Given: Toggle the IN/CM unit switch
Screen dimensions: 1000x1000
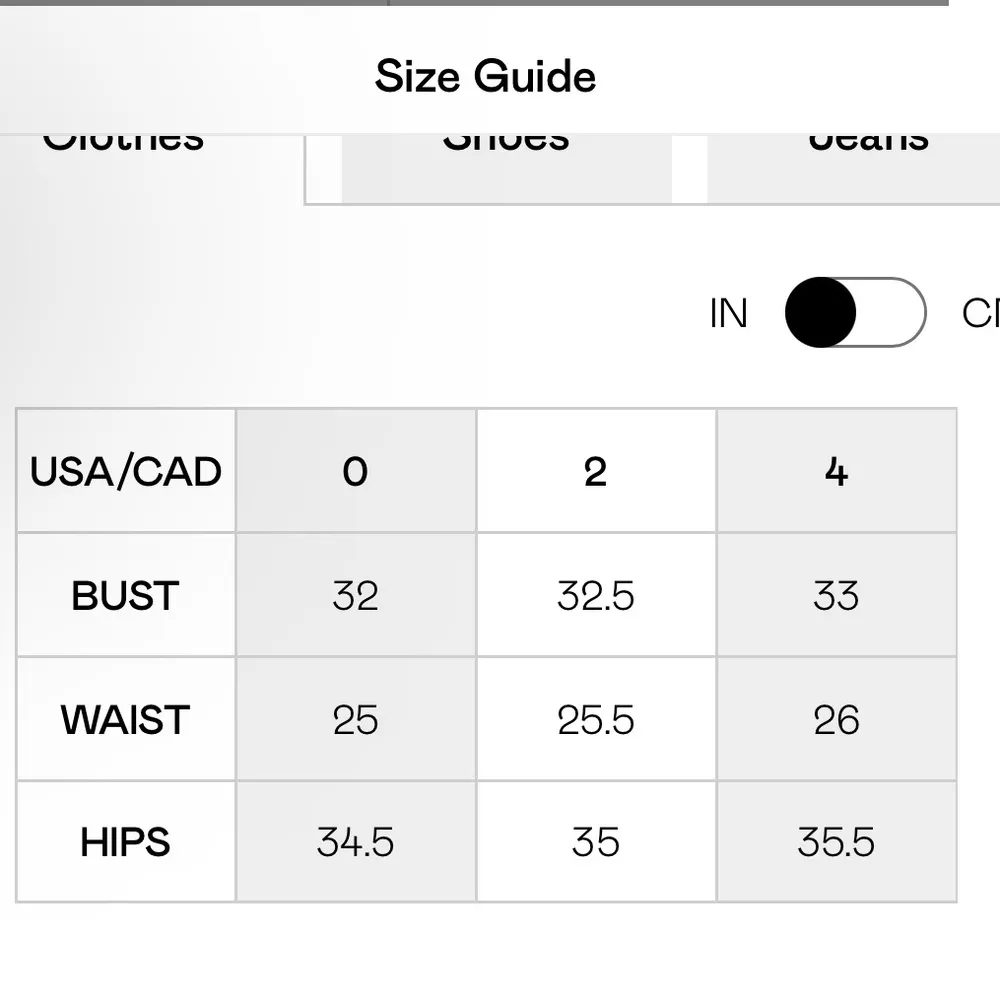Looking at the screenshot, I should pos(855,313).
